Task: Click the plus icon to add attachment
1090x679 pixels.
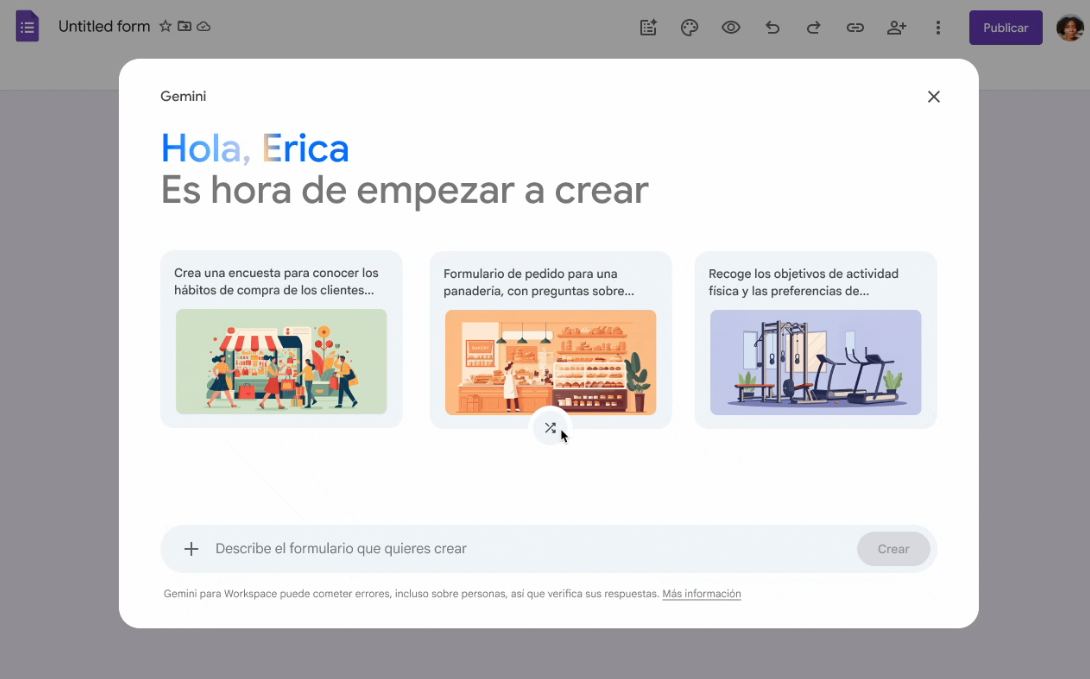Action: pos(191,549)
